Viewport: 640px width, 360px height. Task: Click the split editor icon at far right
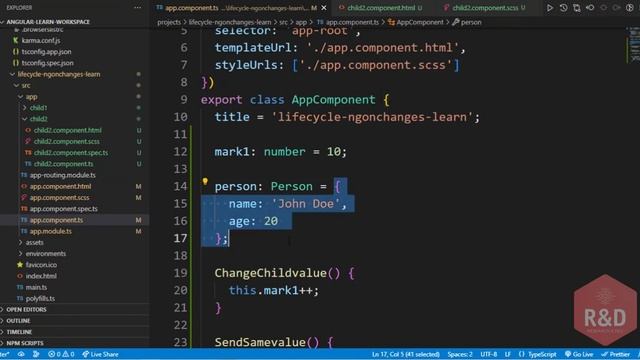pyautogui.click(x=630, y=8)
